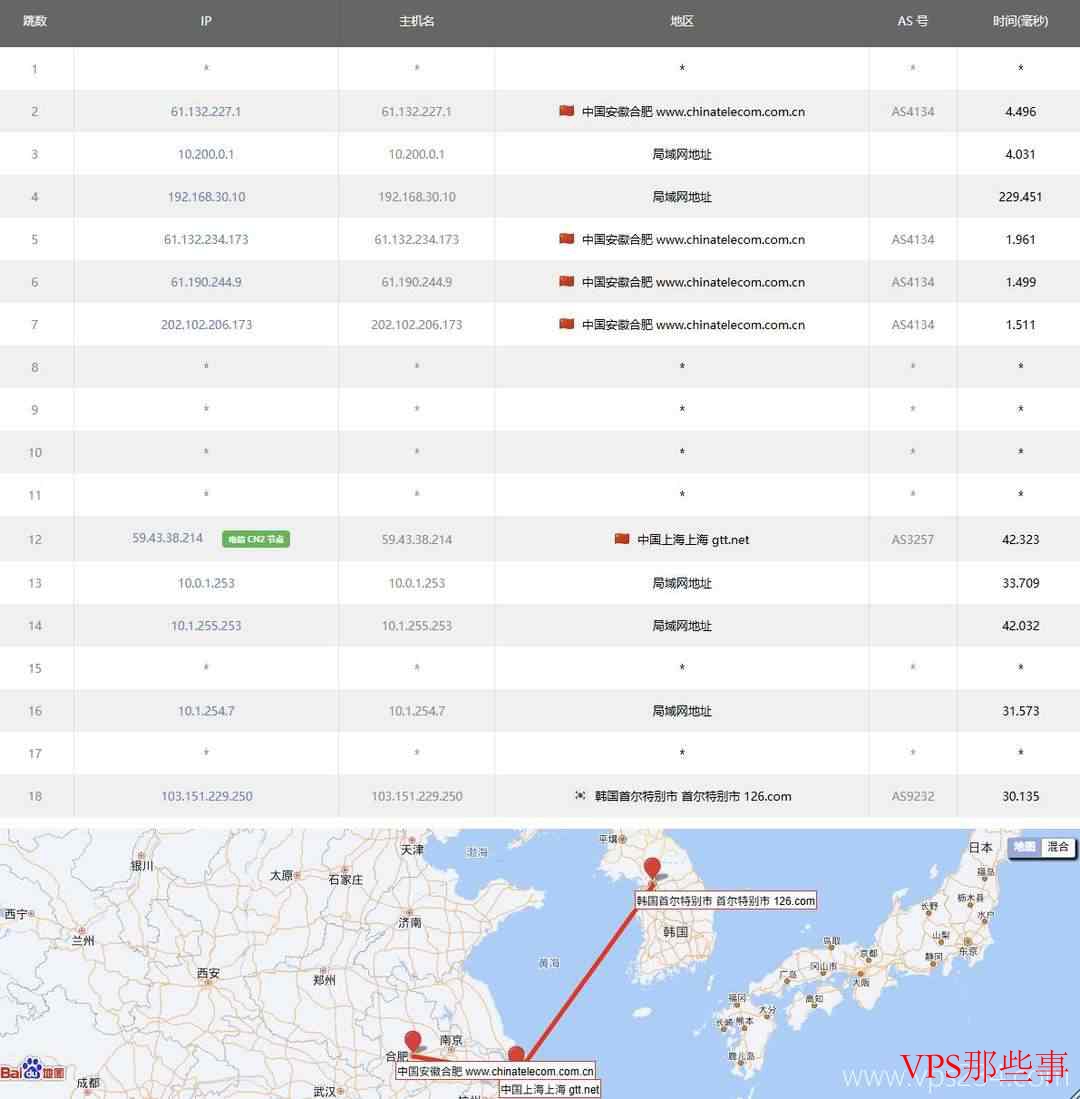Screen dimensions: 1080x1099
Task: Click IP link 61.132.227.1
Action: [x=205, y=111]
